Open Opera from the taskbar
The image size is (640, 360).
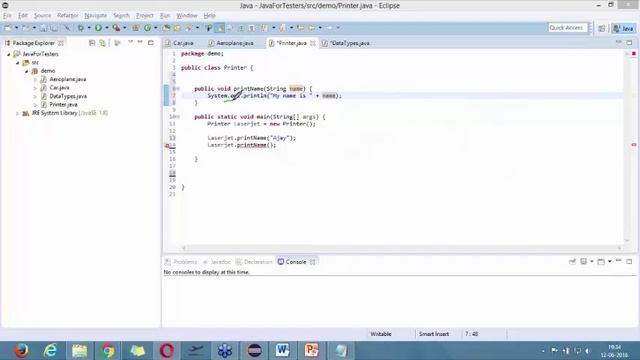(x=167, y=351)
